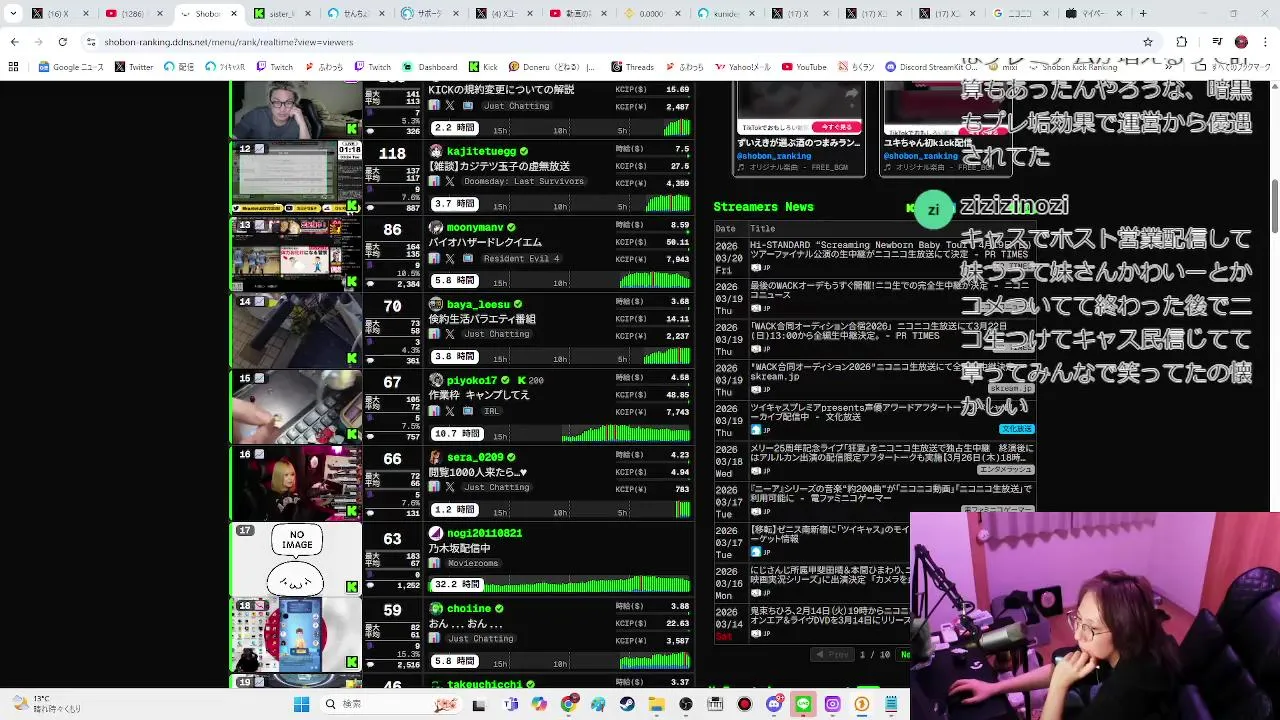Open the rank 14 graph icon on thumbnail
The image size is (1280, 720).
click(260, 301)
